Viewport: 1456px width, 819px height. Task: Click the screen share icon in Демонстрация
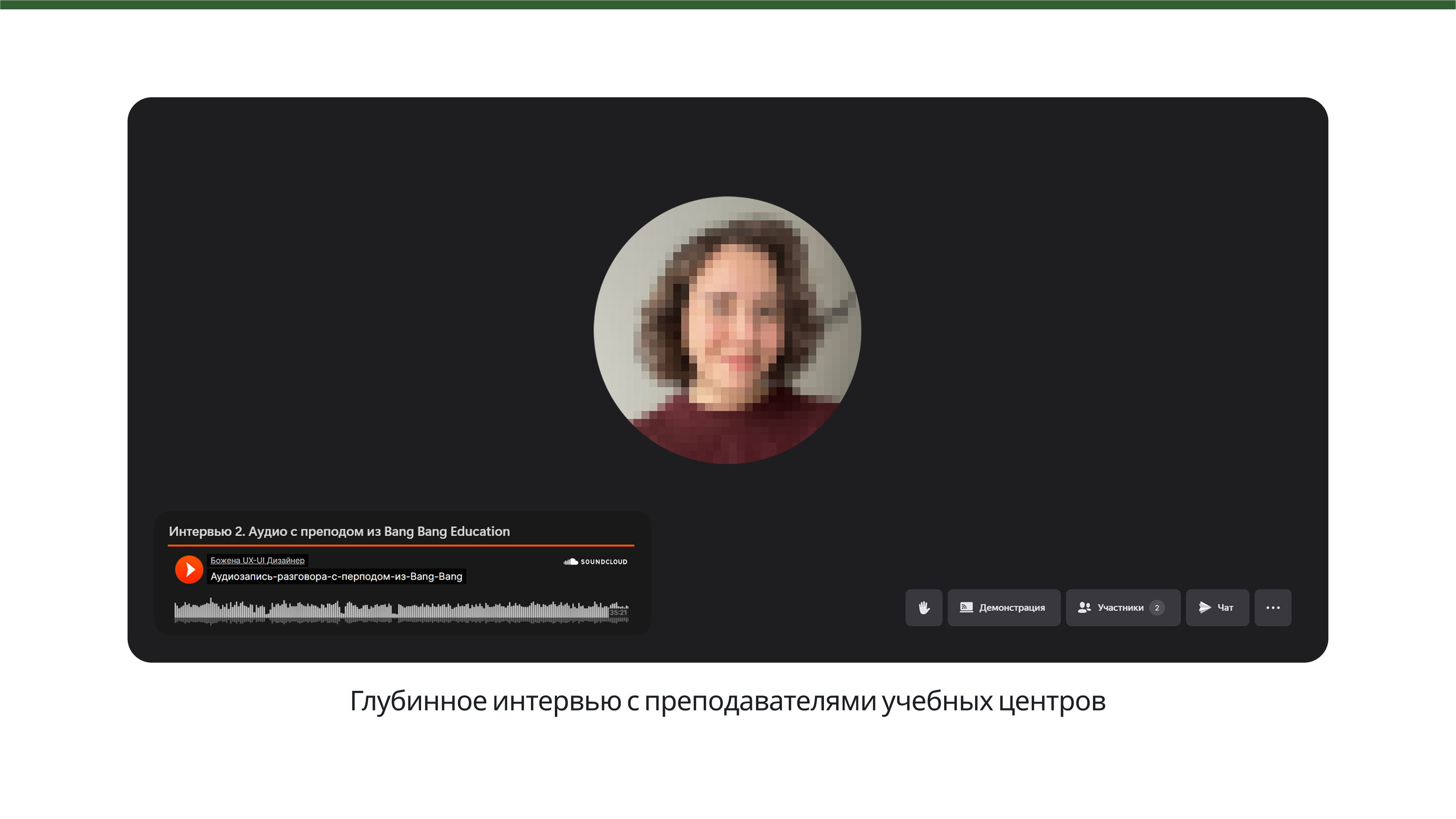coord(966,608)
